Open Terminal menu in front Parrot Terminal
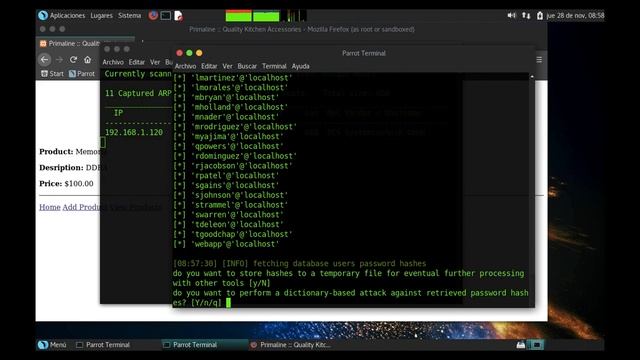640x360 pixels. click(274, 66)
